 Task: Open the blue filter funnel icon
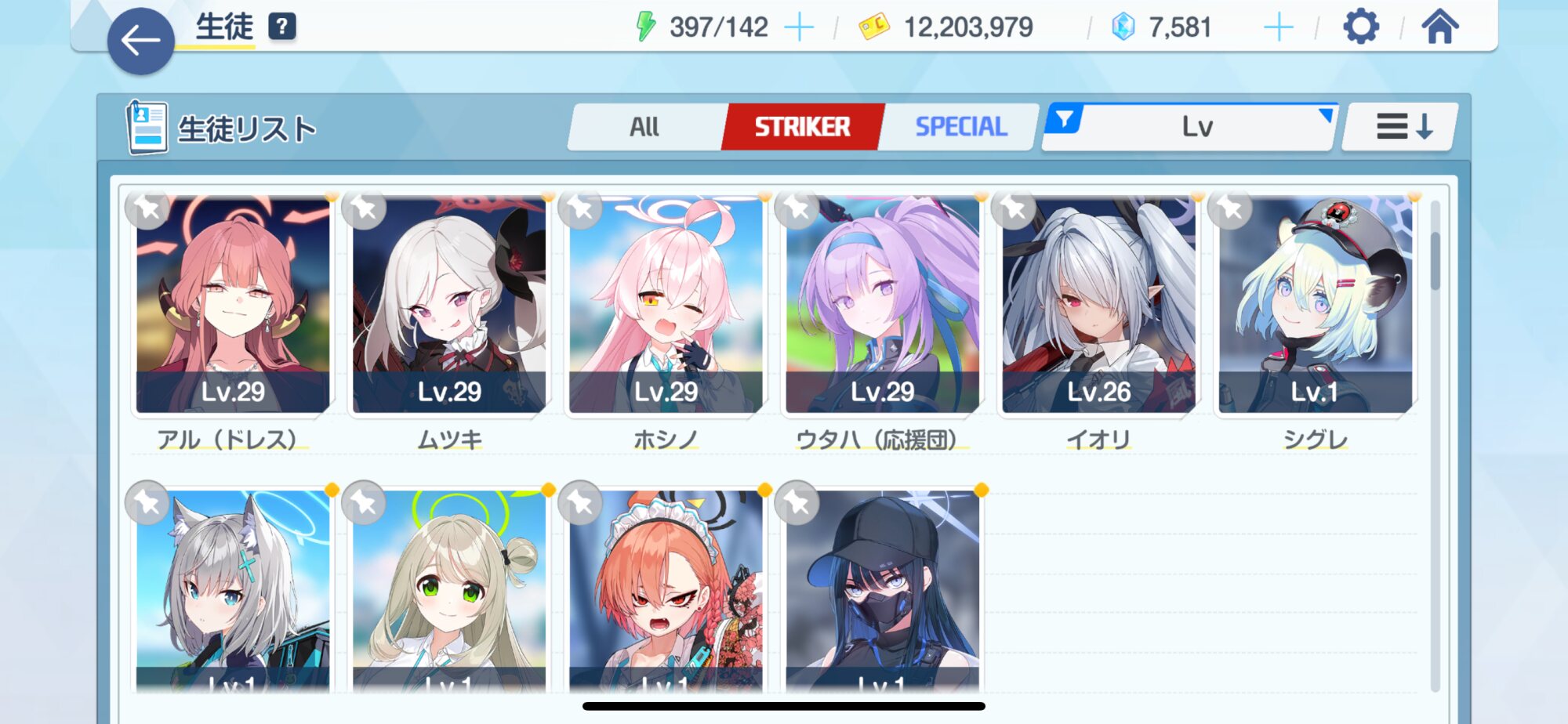click(x=1065, y=119)
